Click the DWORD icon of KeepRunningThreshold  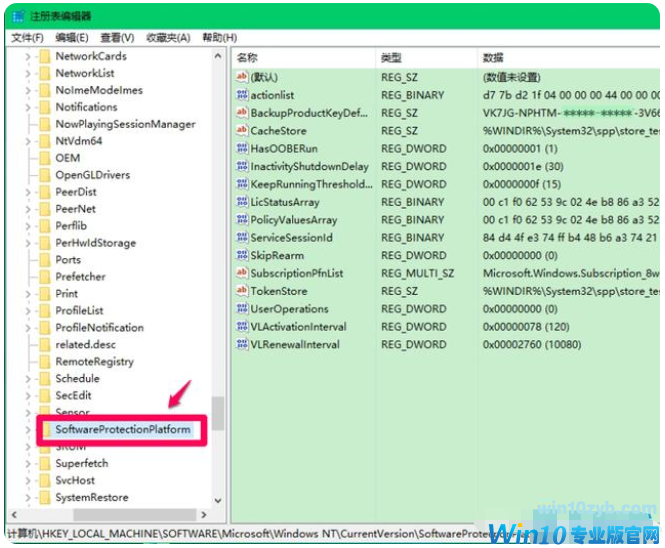tap(242, 184)
